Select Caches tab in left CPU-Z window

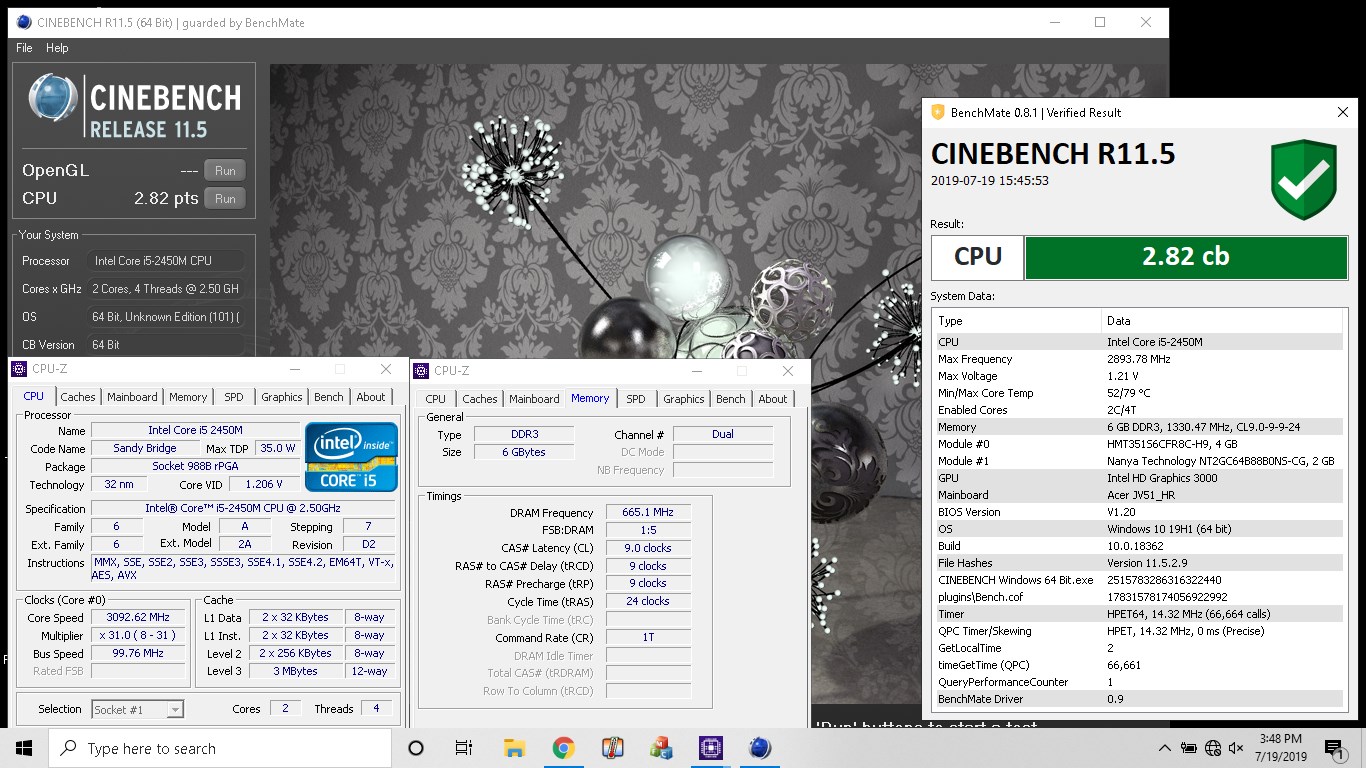point(78,397)
